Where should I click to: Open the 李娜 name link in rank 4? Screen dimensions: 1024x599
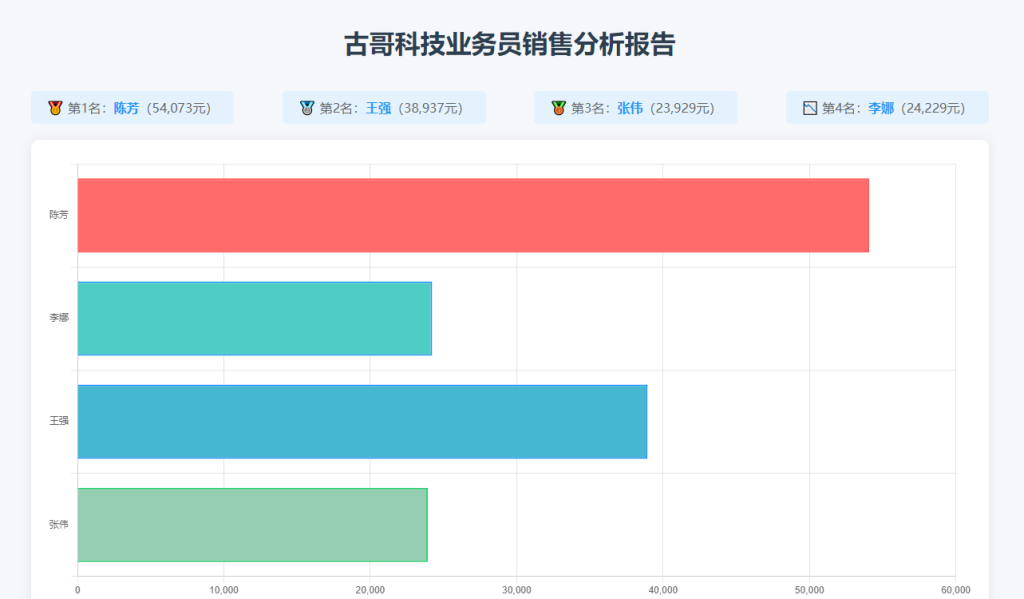point(880,108)
